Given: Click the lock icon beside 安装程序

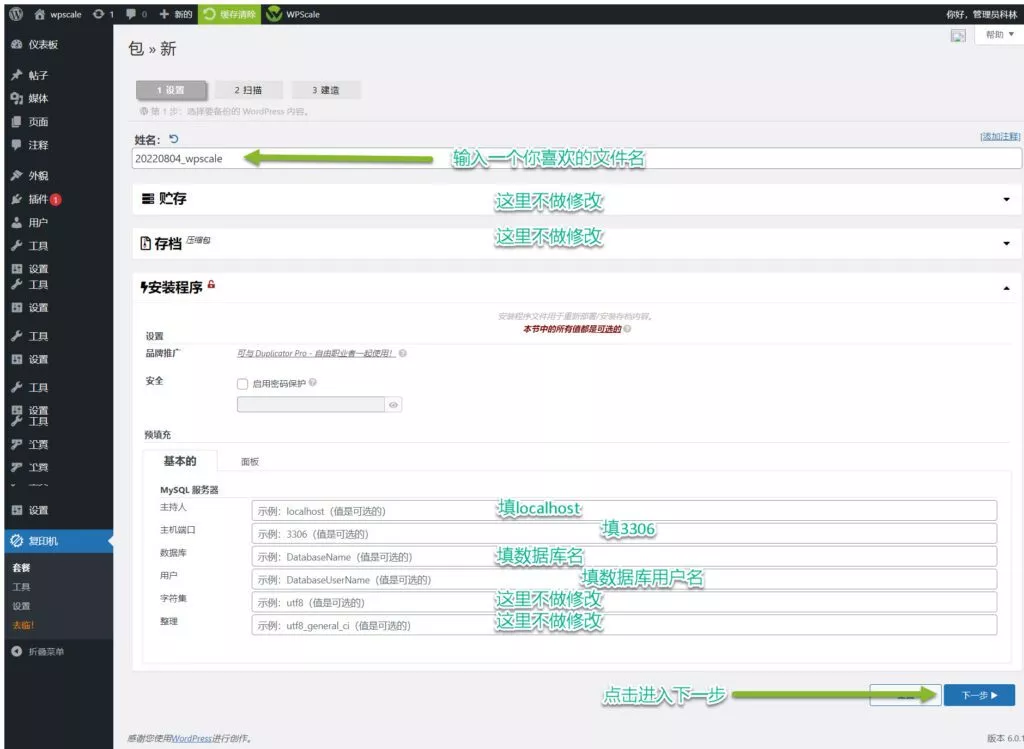Looking at the screenshot, I should point(211,284).
